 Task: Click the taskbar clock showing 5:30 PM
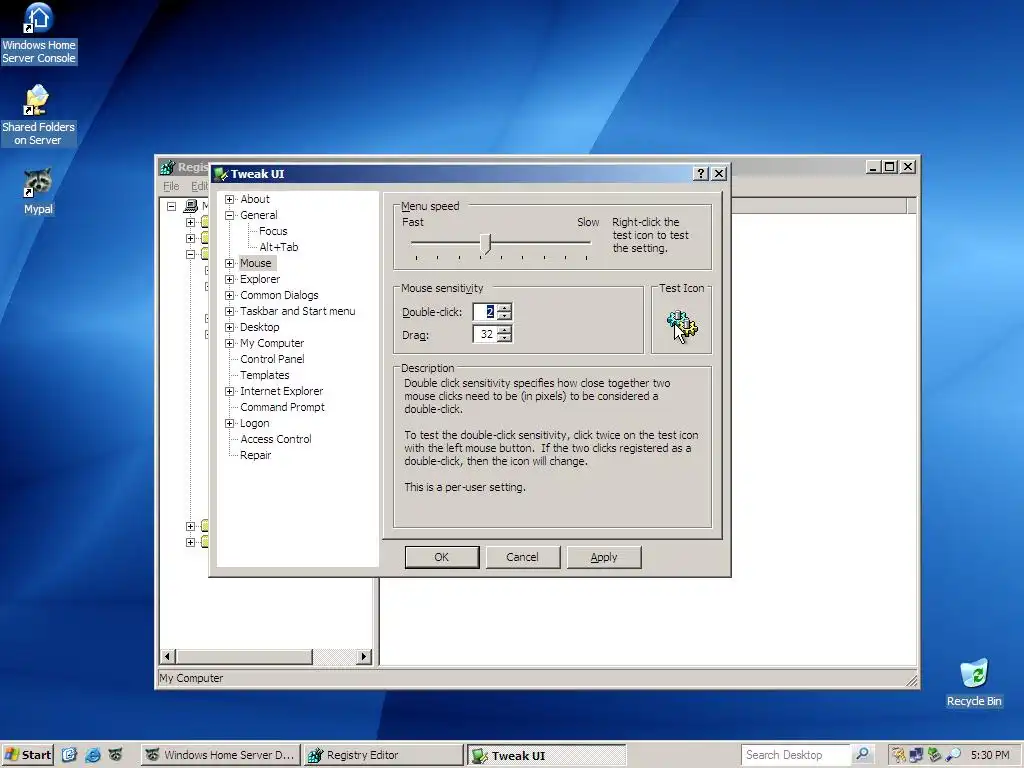990,755
